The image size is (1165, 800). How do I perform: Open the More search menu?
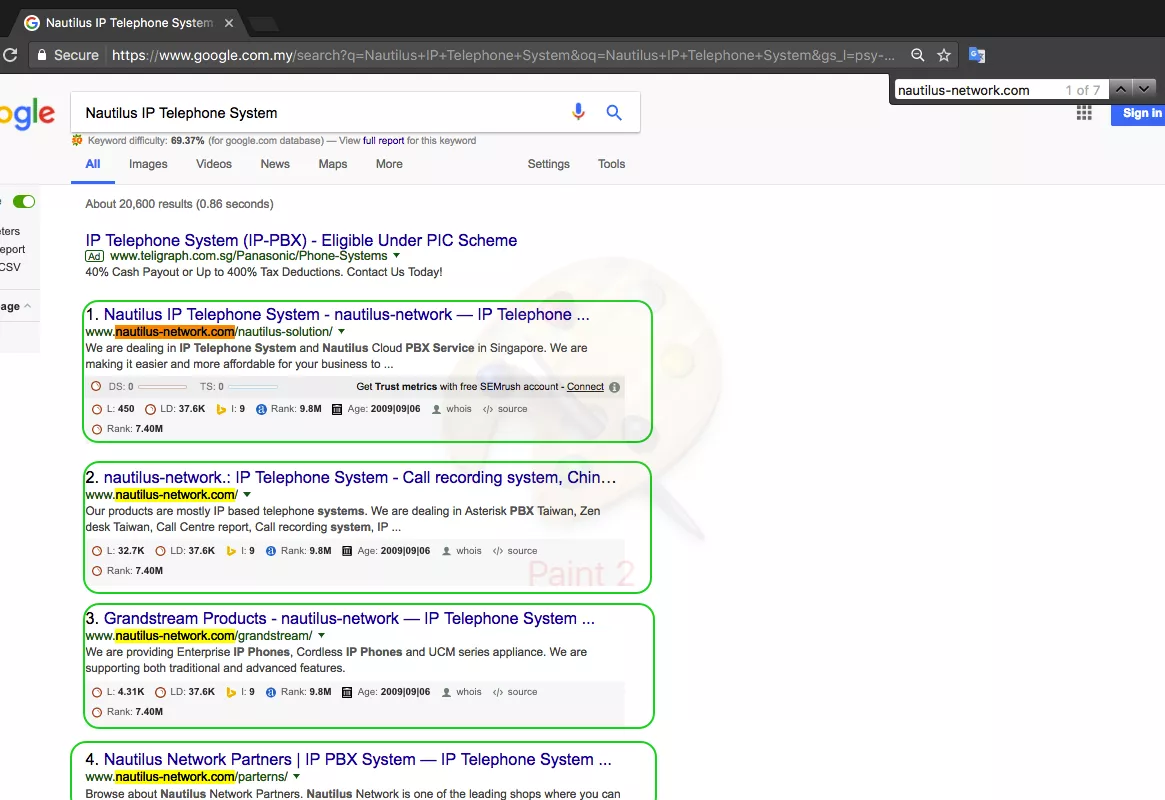click(389, 164)
